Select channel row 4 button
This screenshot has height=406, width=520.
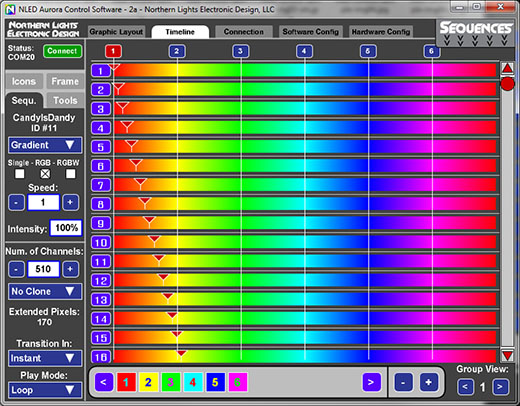click(101, 128)
